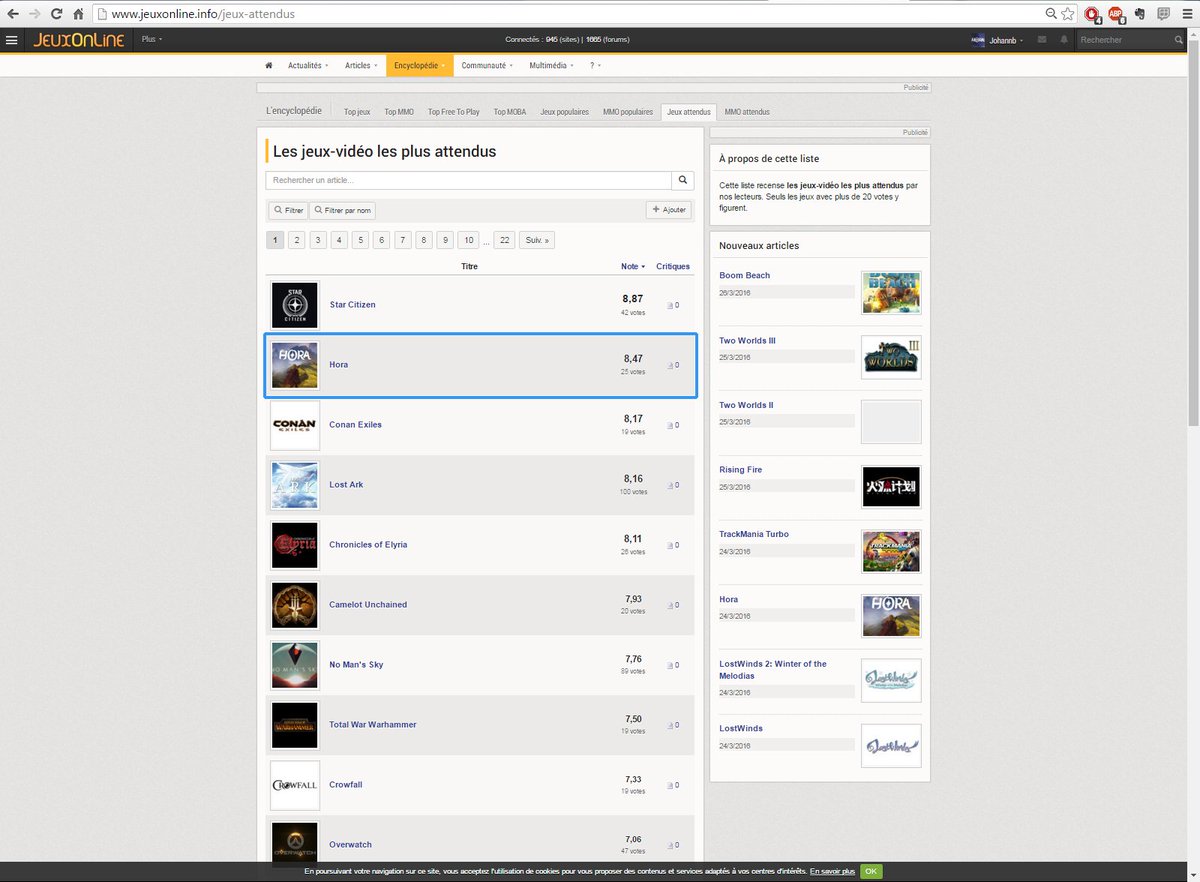Go to page 2 of the list
This screenshot has width=1200, height=882.
coord(297,240)
